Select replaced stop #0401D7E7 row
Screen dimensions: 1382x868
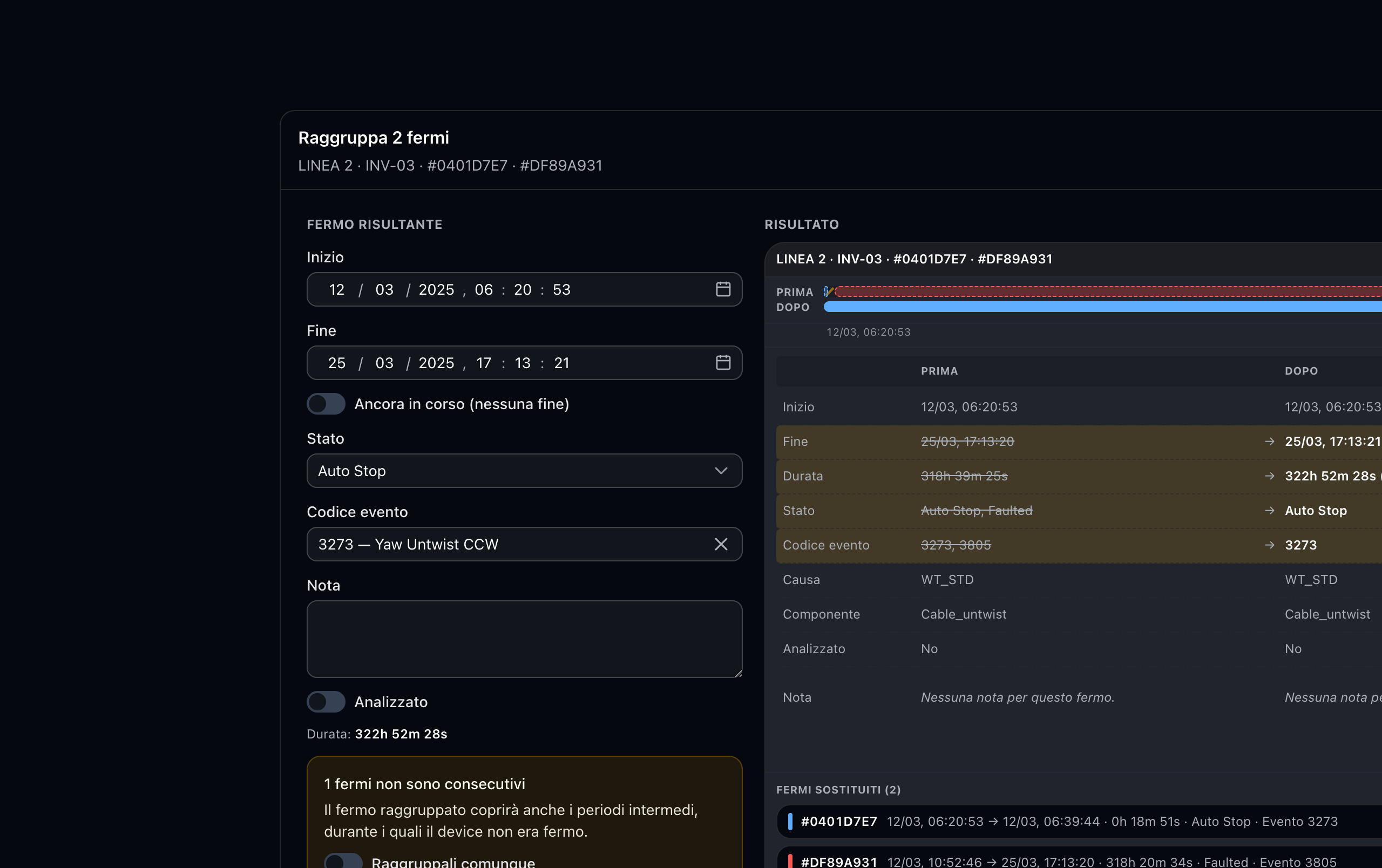click(1079, 822)
